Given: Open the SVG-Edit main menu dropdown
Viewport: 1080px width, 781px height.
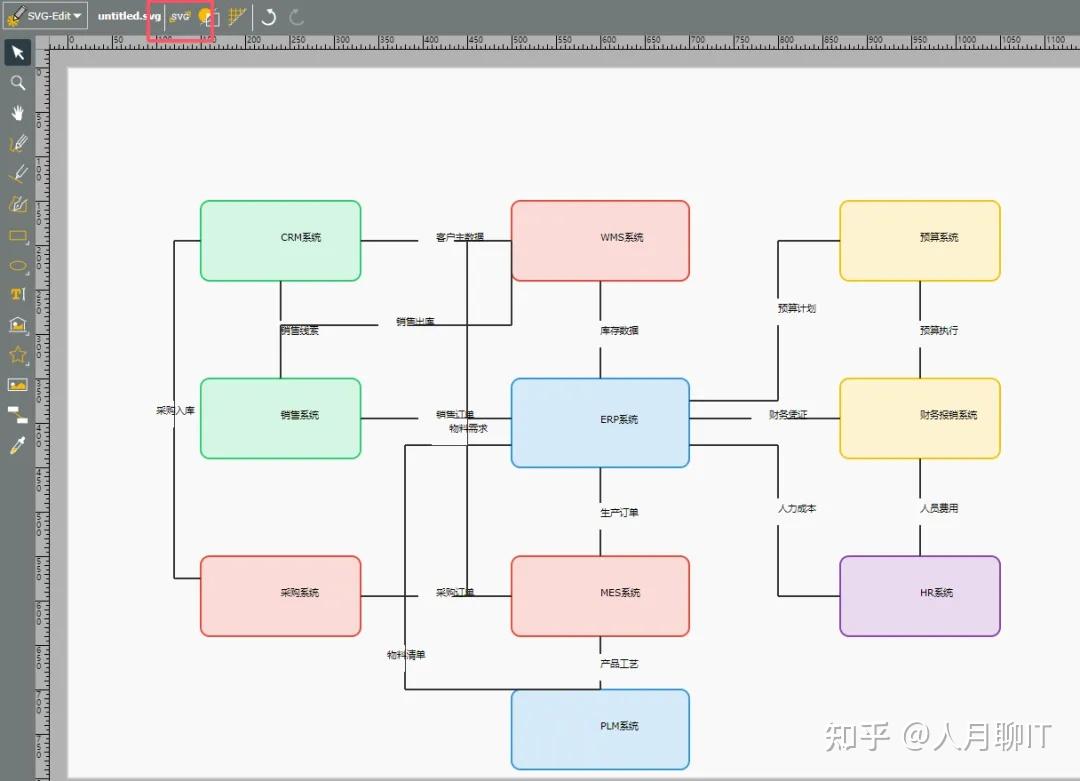Looking at the screenshot, I should [x=44, y=15].
